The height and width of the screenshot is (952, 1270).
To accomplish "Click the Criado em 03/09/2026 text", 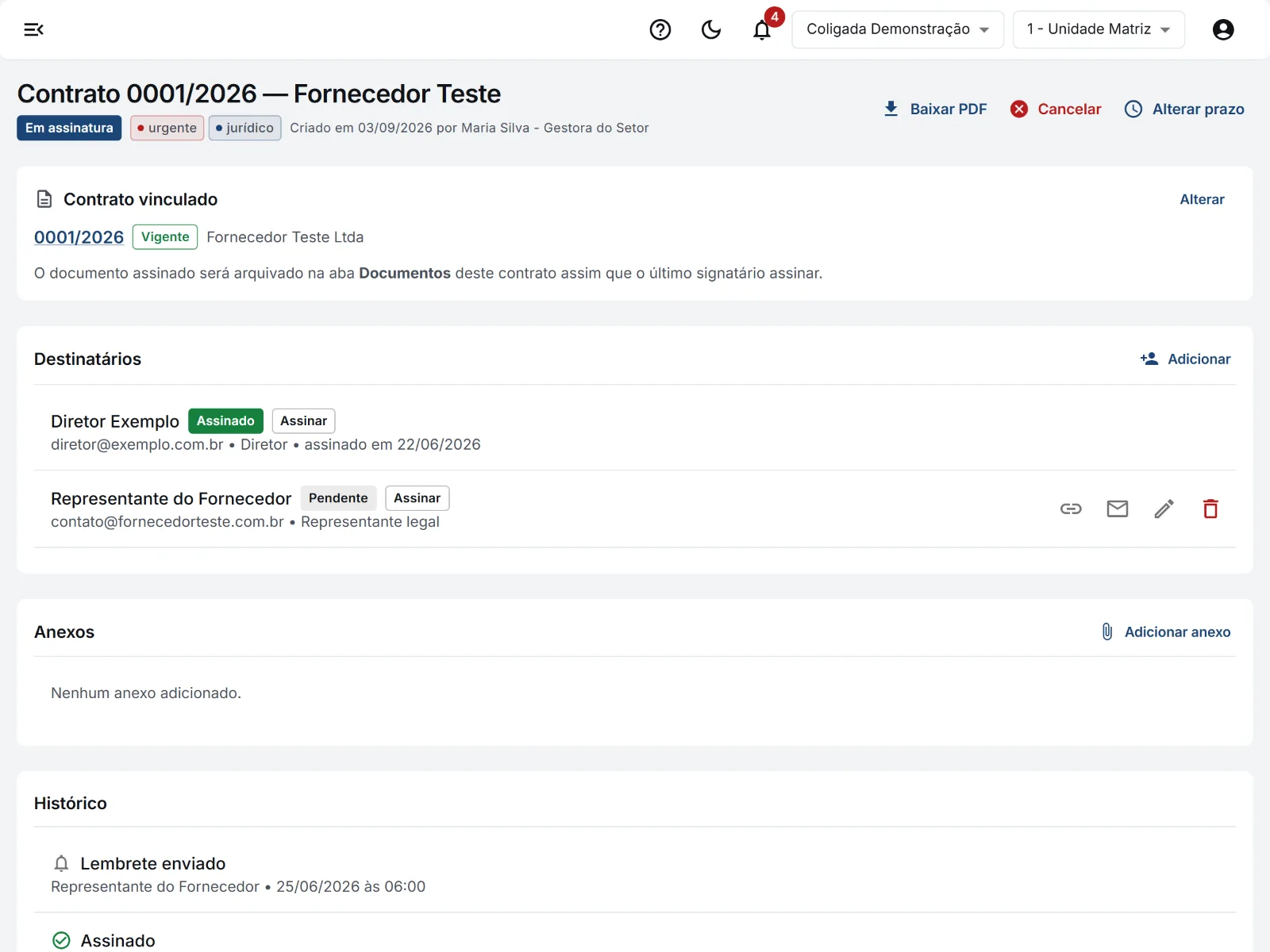I will pyautogui.click(x=361, y=128).
